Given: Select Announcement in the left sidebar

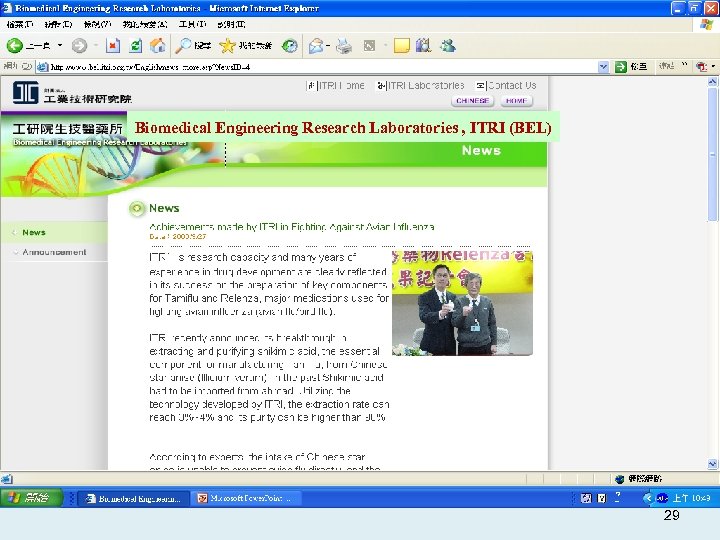Looking at the screenshot, I should (x=54, y=252).
